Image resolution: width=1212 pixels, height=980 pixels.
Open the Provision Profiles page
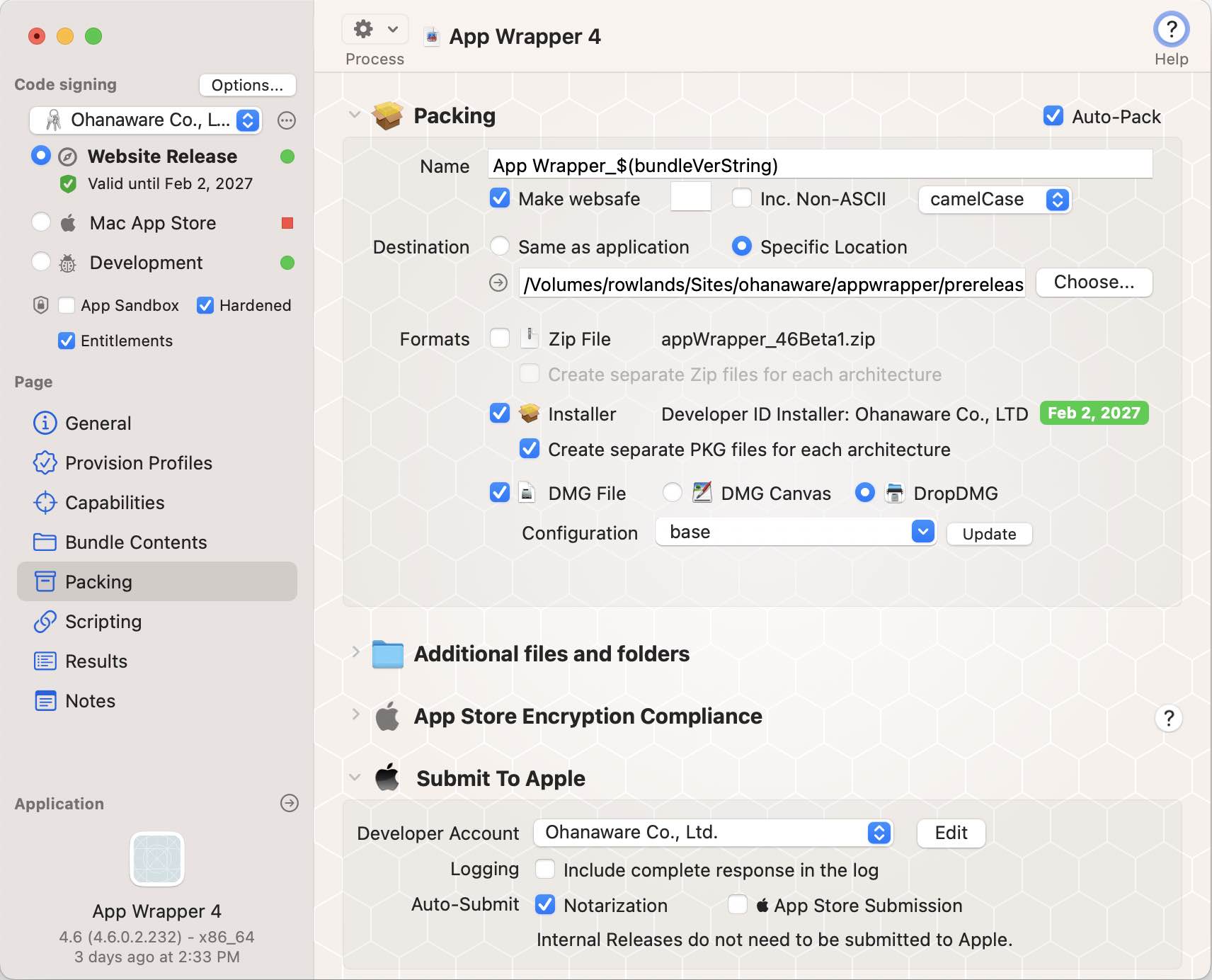click(x=157, y=463)
